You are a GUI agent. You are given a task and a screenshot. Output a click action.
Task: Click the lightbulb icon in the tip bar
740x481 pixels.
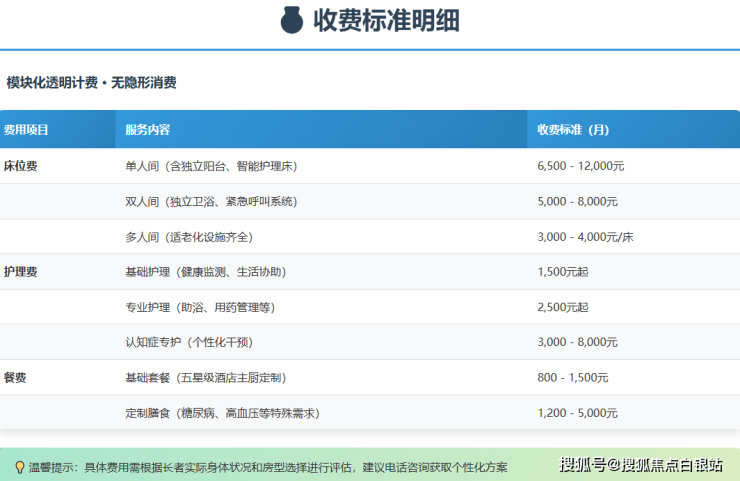click(19, 467)
